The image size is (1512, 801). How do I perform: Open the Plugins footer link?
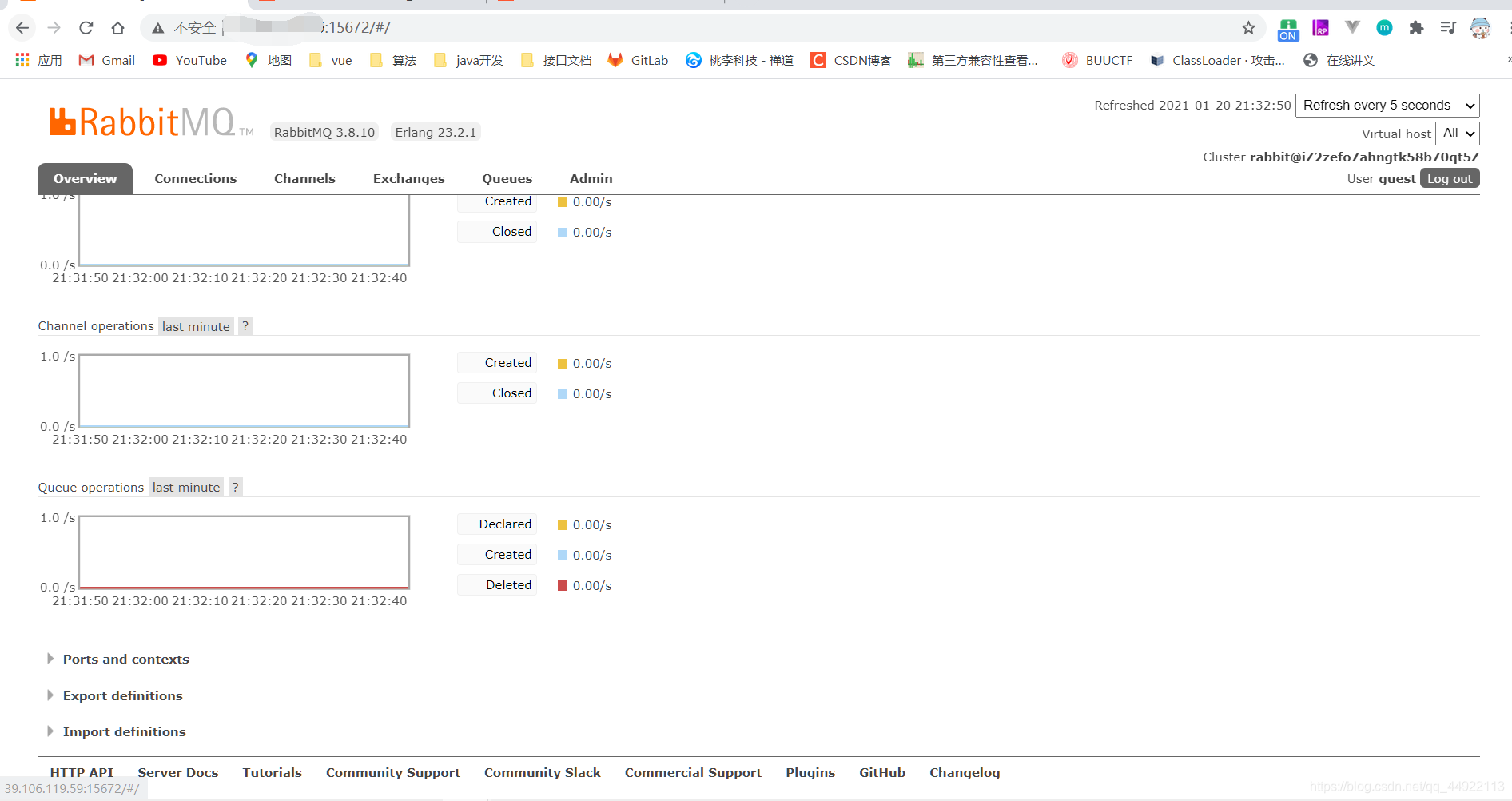click(x=810, y=772)
